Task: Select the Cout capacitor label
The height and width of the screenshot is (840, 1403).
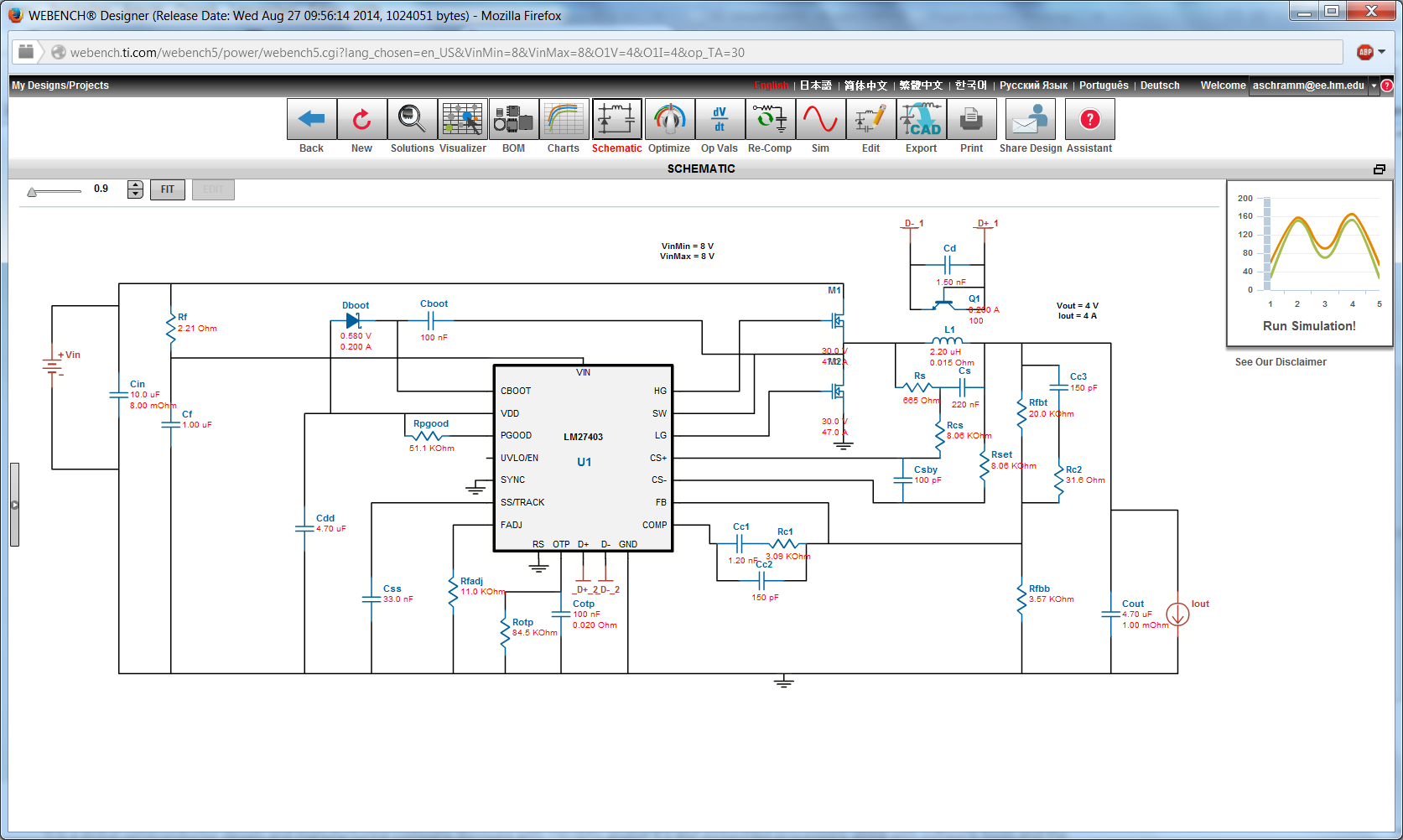Action: 1133,604
